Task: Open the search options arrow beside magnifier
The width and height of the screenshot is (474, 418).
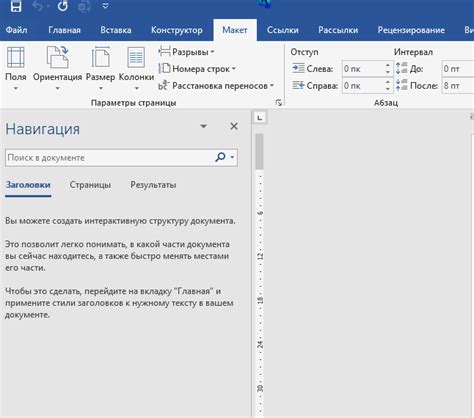Action: click(x=232, y=157)
